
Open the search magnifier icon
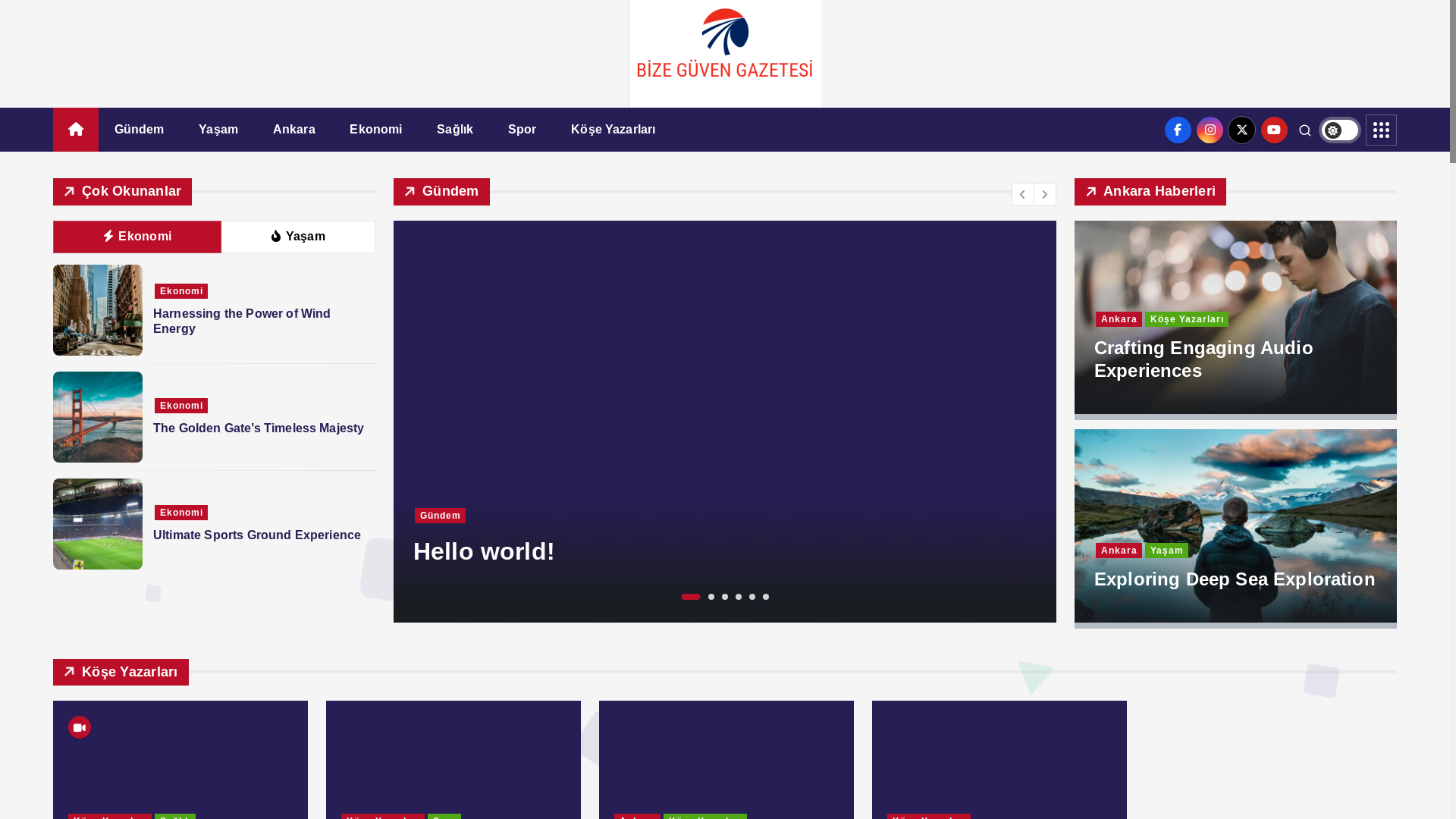coord(1305,130)
